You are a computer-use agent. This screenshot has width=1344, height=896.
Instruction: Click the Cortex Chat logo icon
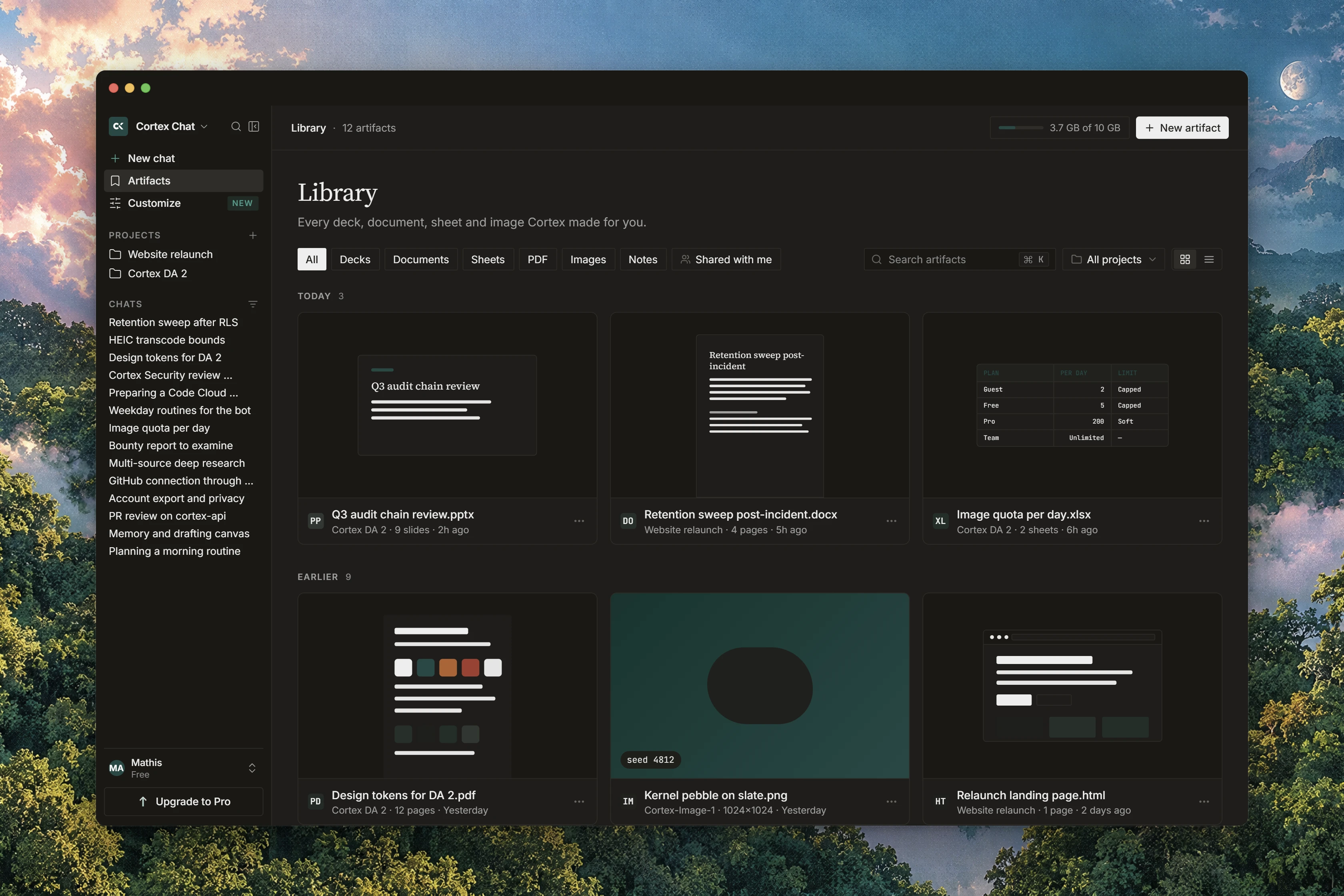pyautogui.click(x=118, y=126)
